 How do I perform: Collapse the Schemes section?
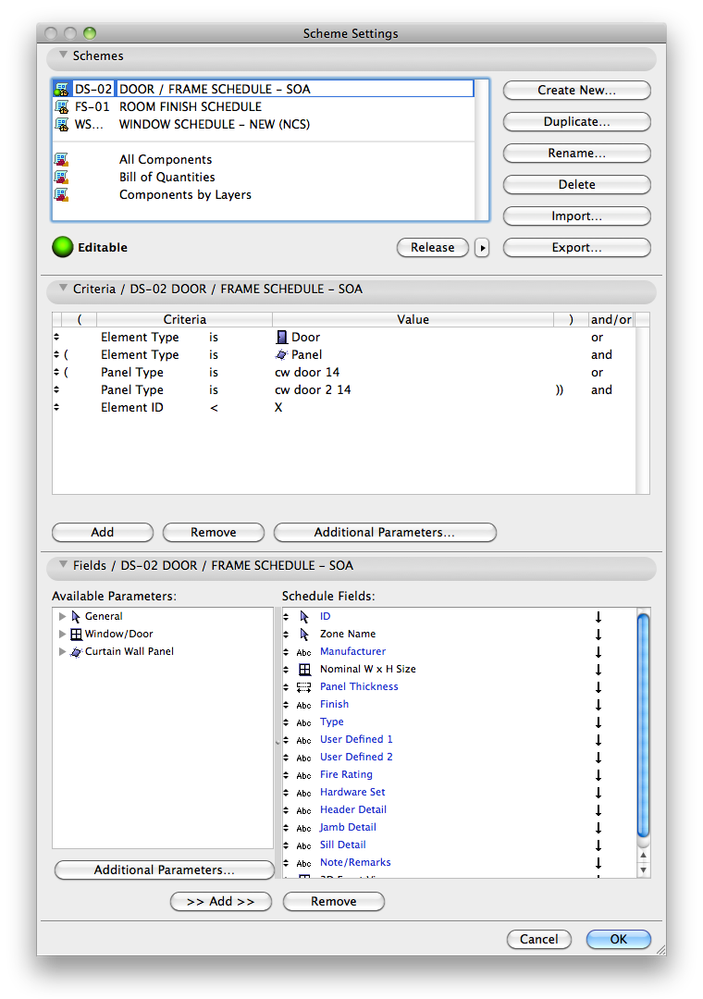(x=63, y=55)
